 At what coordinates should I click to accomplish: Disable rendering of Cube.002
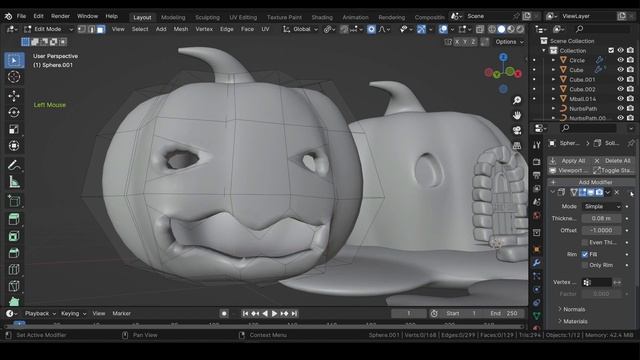tap(630, 89)
